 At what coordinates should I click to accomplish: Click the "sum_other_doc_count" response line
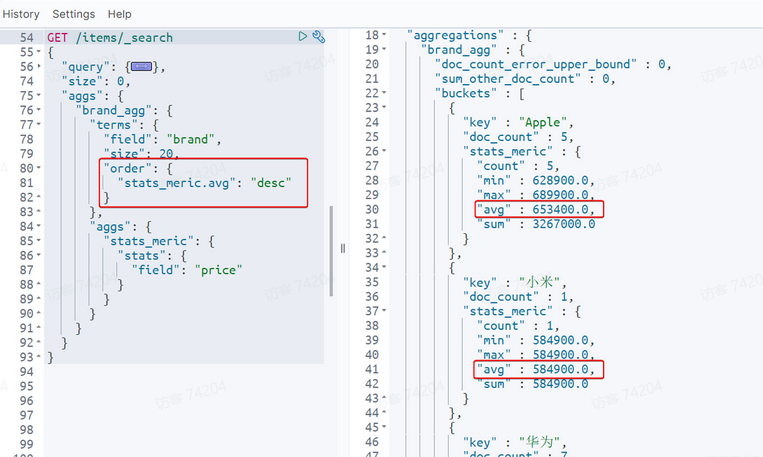click(x=525, y=79)
